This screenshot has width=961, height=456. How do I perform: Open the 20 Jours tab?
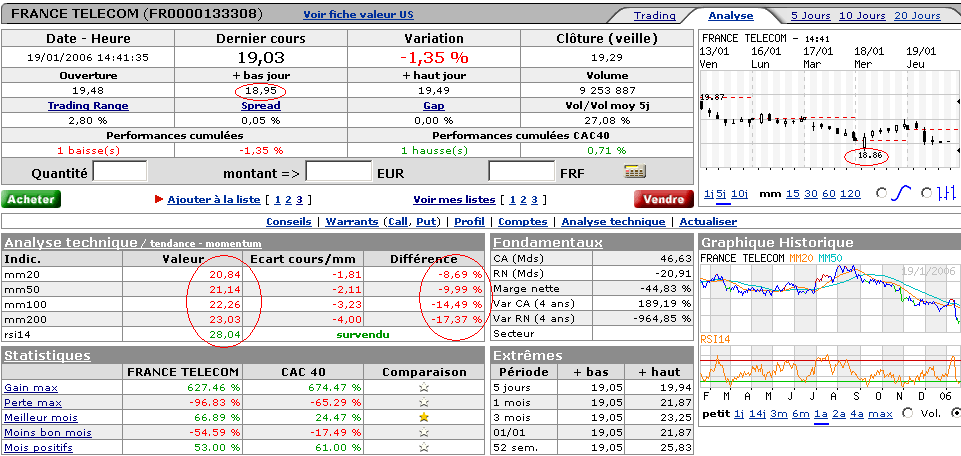pyautogui.click(x=917, y=16)
